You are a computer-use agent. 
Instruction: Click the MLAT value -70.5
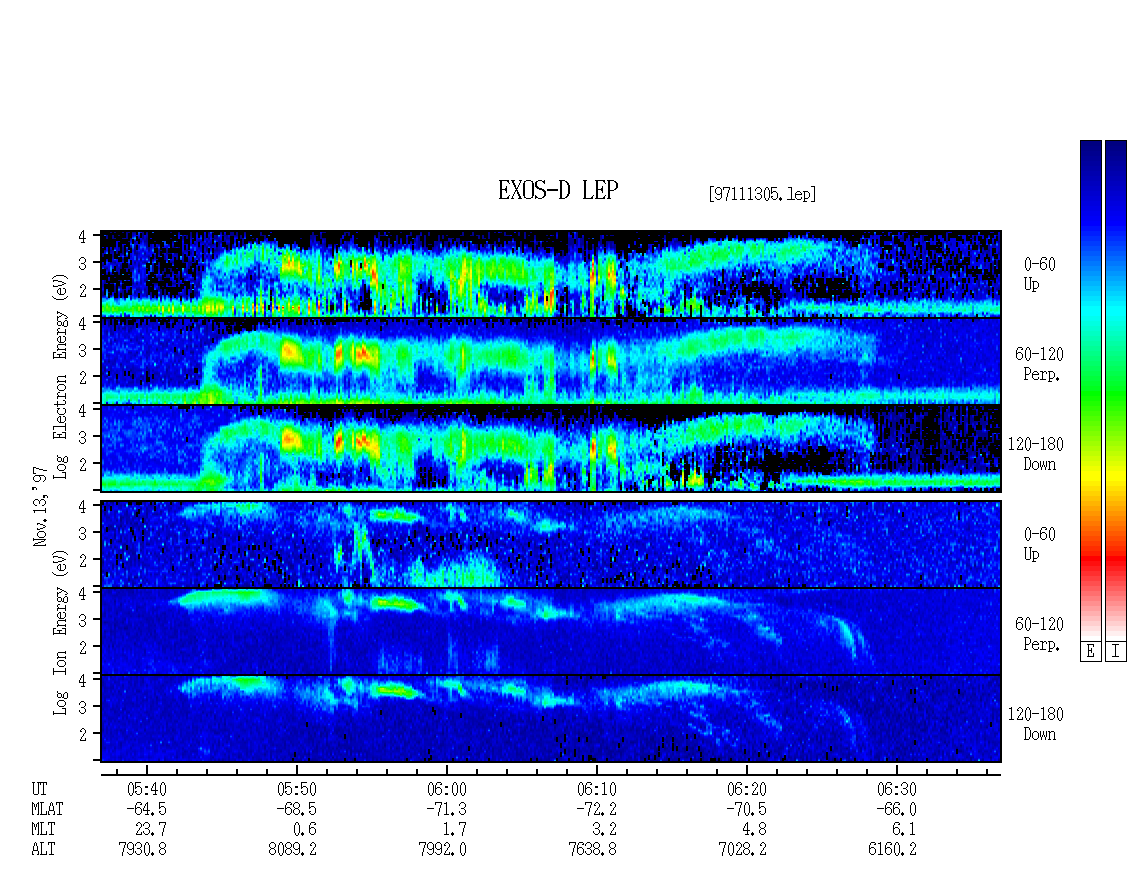pos(746,809)
